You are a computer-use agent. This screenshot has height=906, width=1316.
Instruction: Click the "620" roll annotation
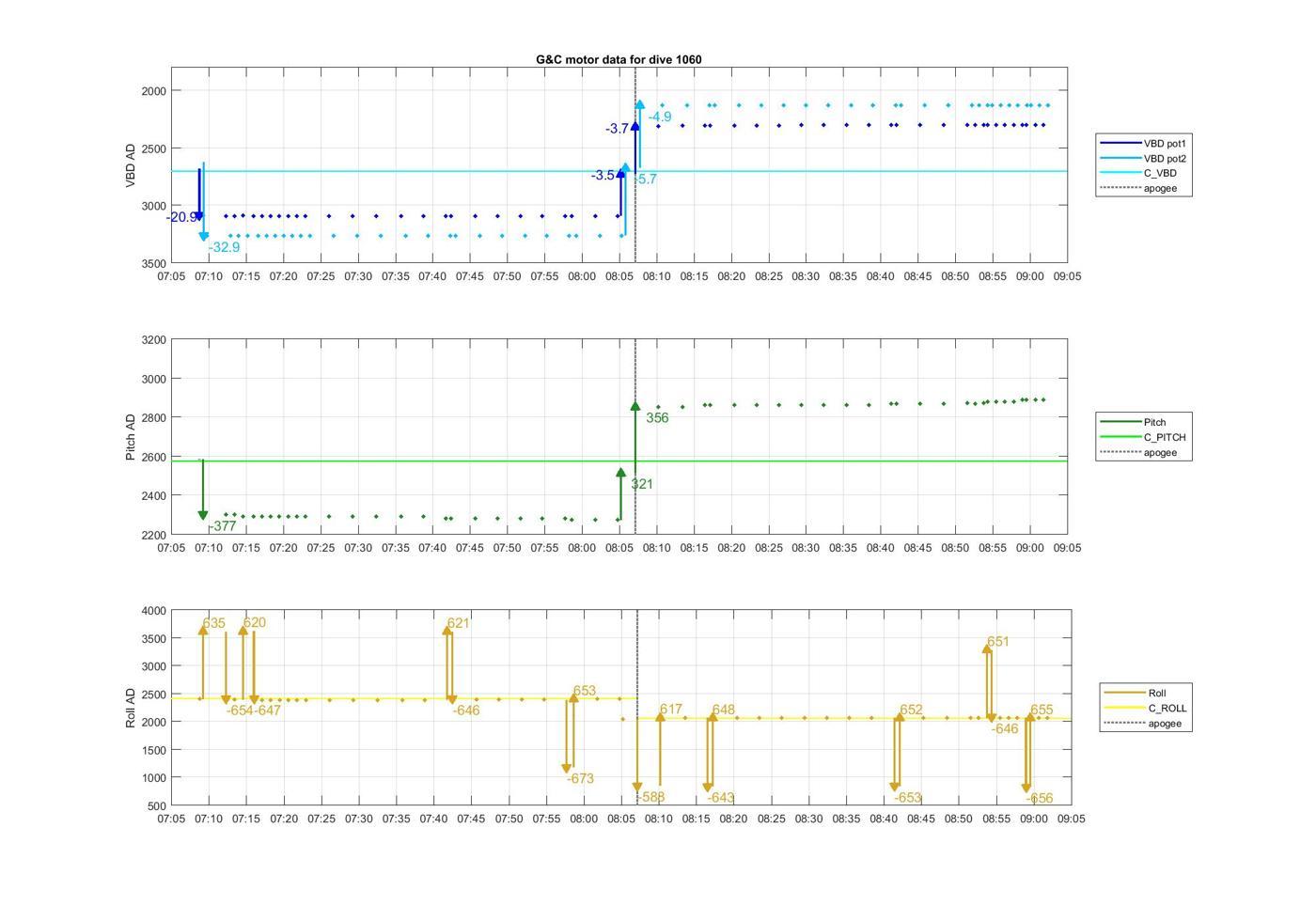tap(254, 622)
